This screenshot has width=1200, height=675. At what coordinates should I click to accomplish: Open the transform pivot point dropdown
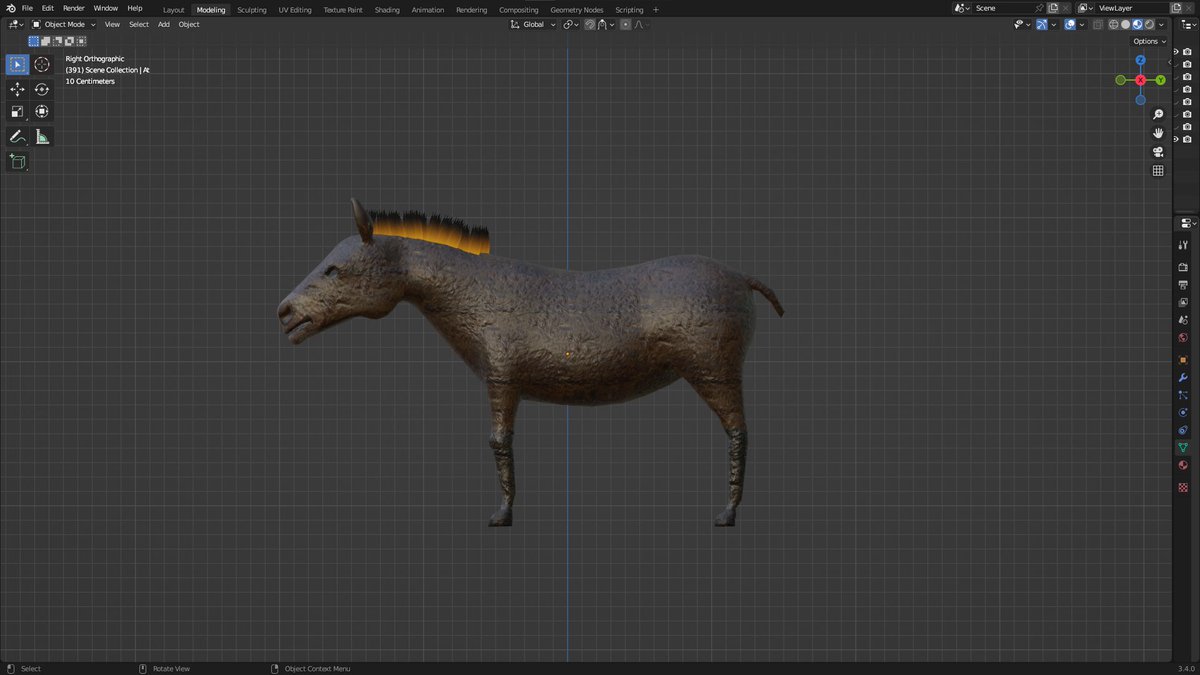click(570, 24)
